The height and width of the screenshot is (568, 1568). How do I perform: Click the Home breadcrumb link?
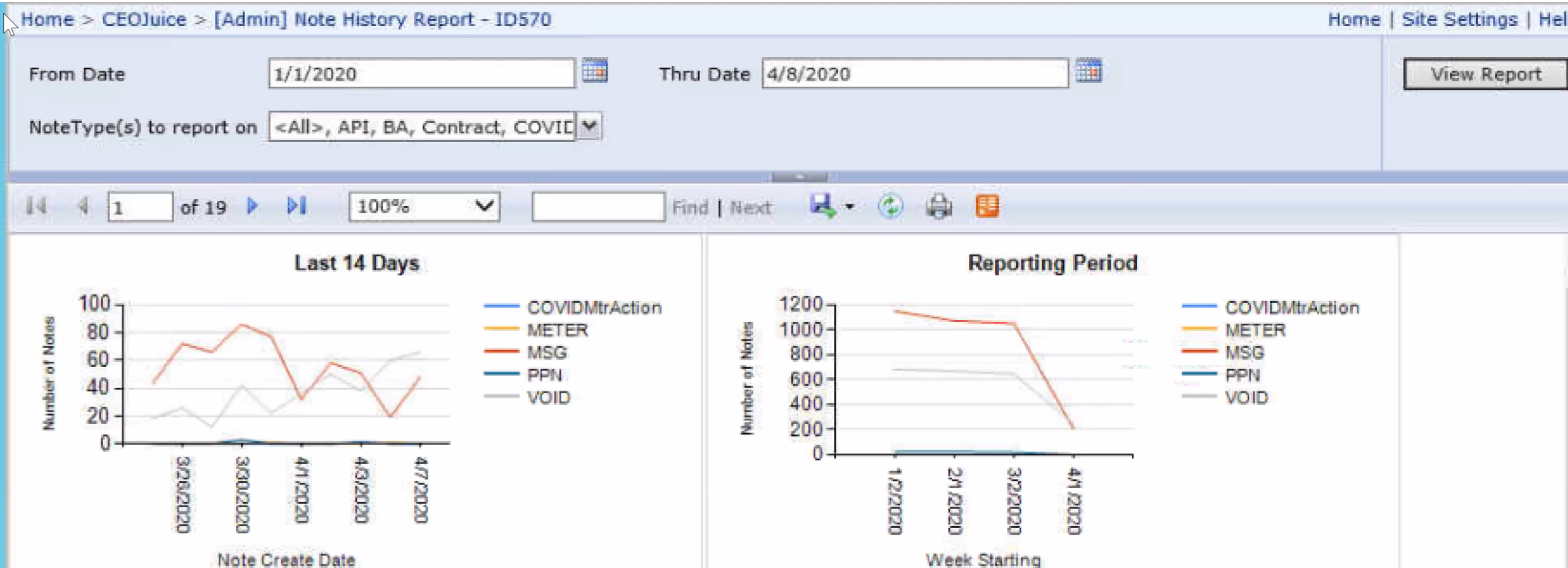(x=47, y=19)
